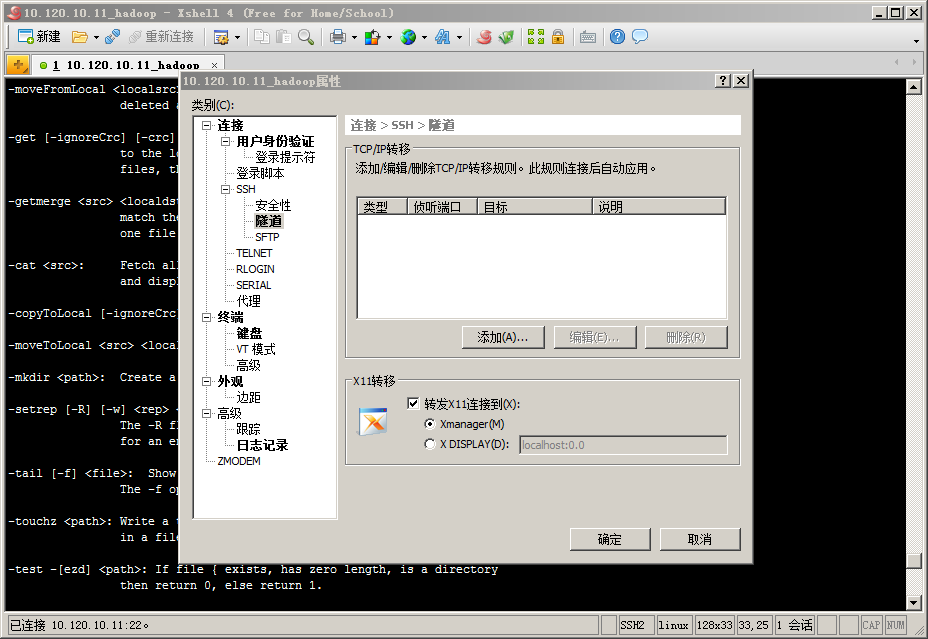The height and width of the screenshot is (639, 928).
Task: Click the 侦听端口 column header
Action: click(x=443, y=206)
